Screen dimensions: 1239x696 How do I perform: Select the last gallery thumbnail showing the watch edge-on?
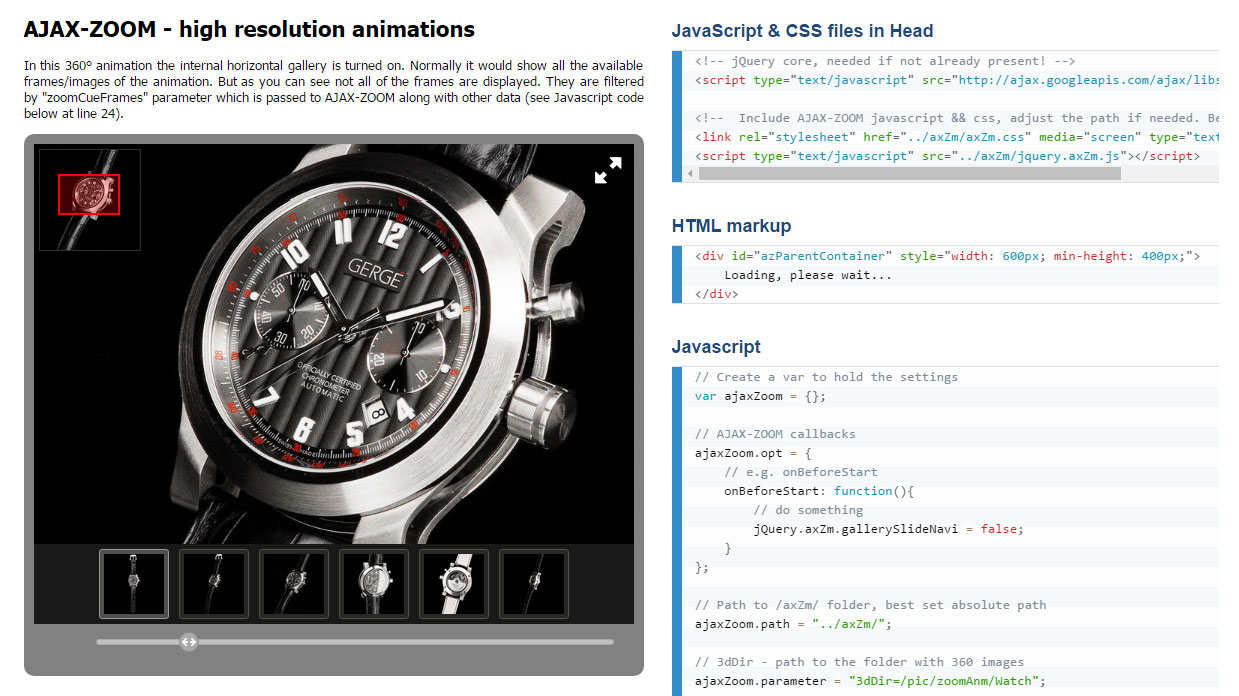coord(534,584)
